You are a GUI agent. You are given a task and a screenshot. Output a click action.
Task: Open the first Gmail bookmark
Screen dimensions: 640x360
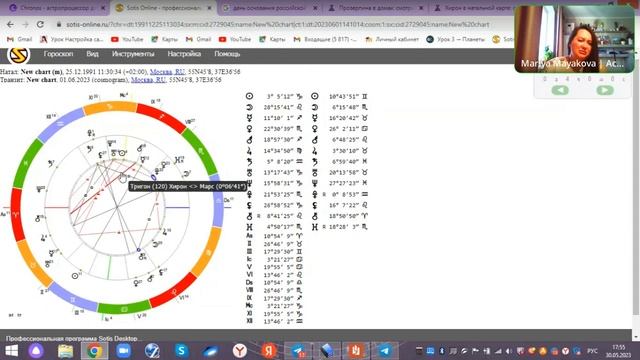click(x=20, y=39)
